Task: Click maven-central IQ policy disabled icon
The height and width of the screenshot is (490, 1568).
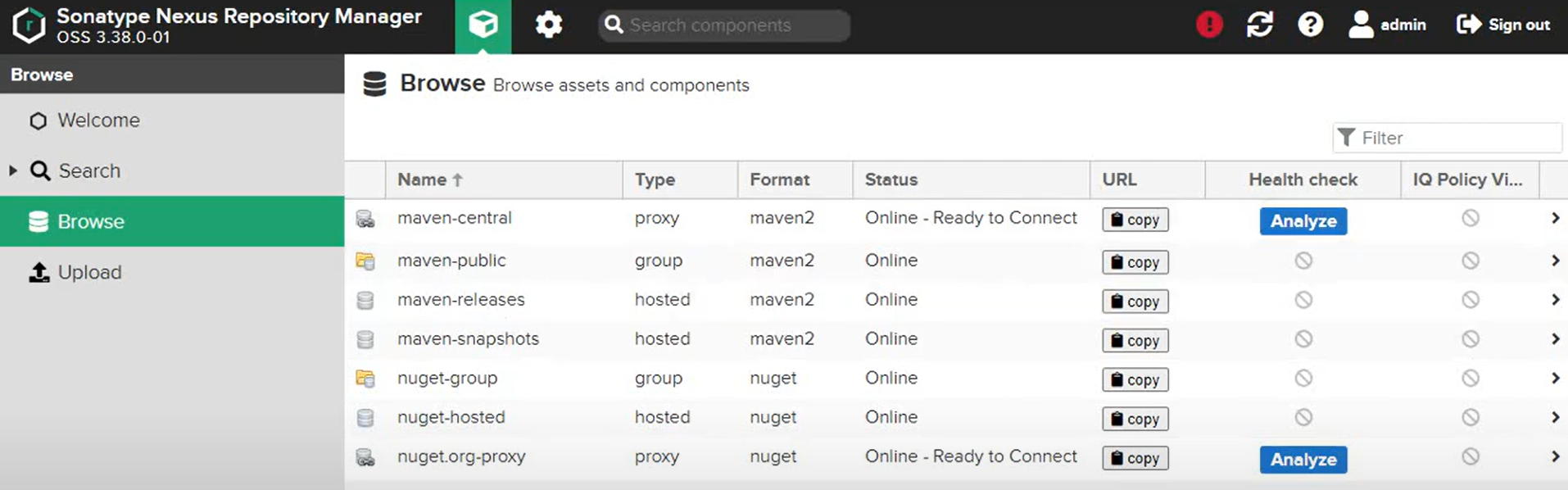Action: click(x=1471, y=218)
